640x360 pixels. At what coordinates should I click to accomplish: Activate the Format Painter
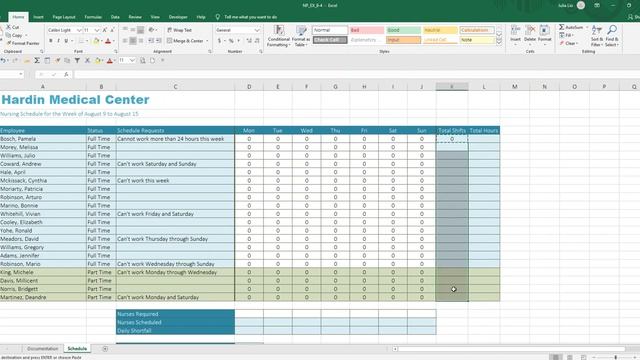[x=23, y=43]
